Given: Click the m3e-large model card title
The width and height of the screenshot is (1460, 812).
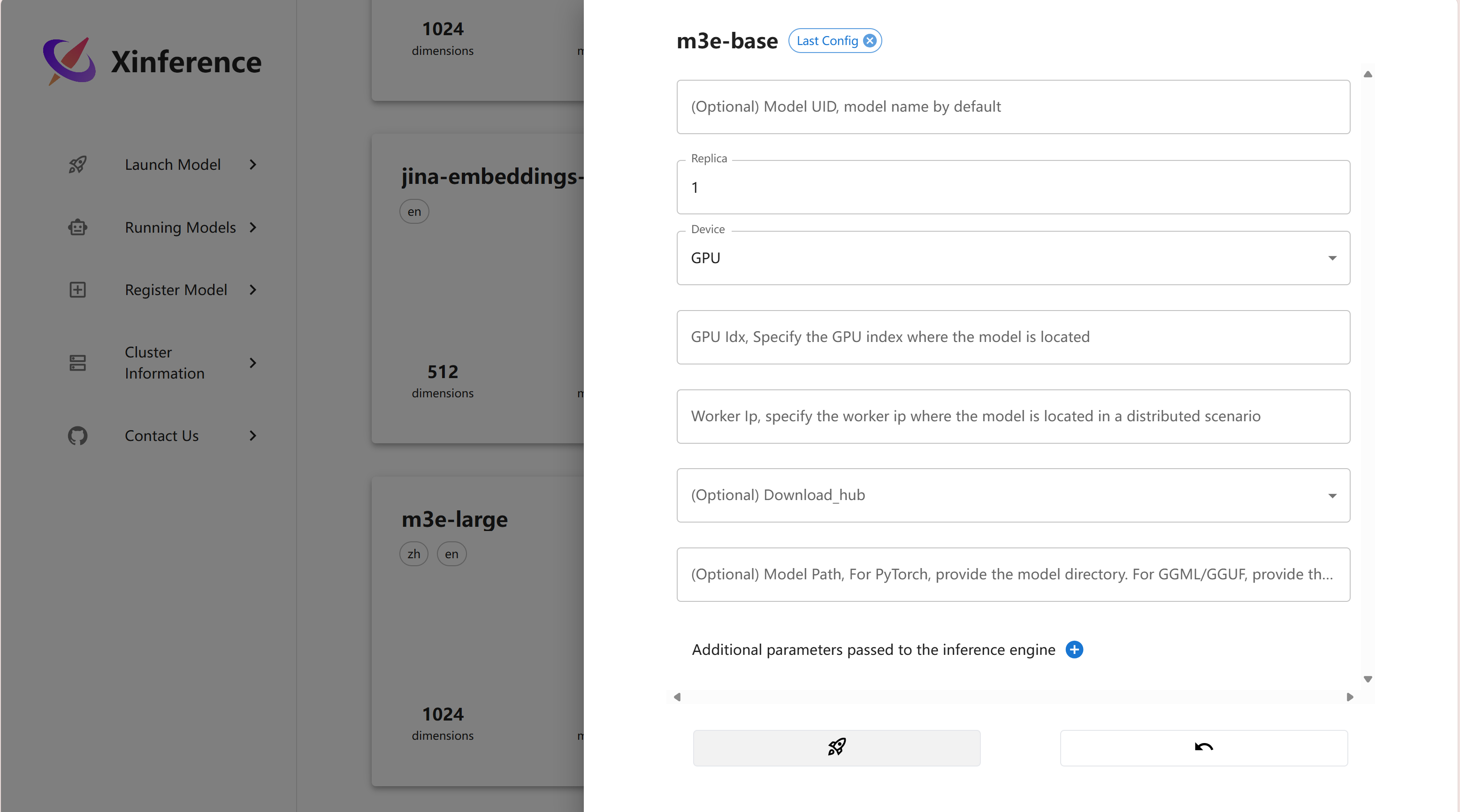Looking at the screenshot, I should (455, 519).
